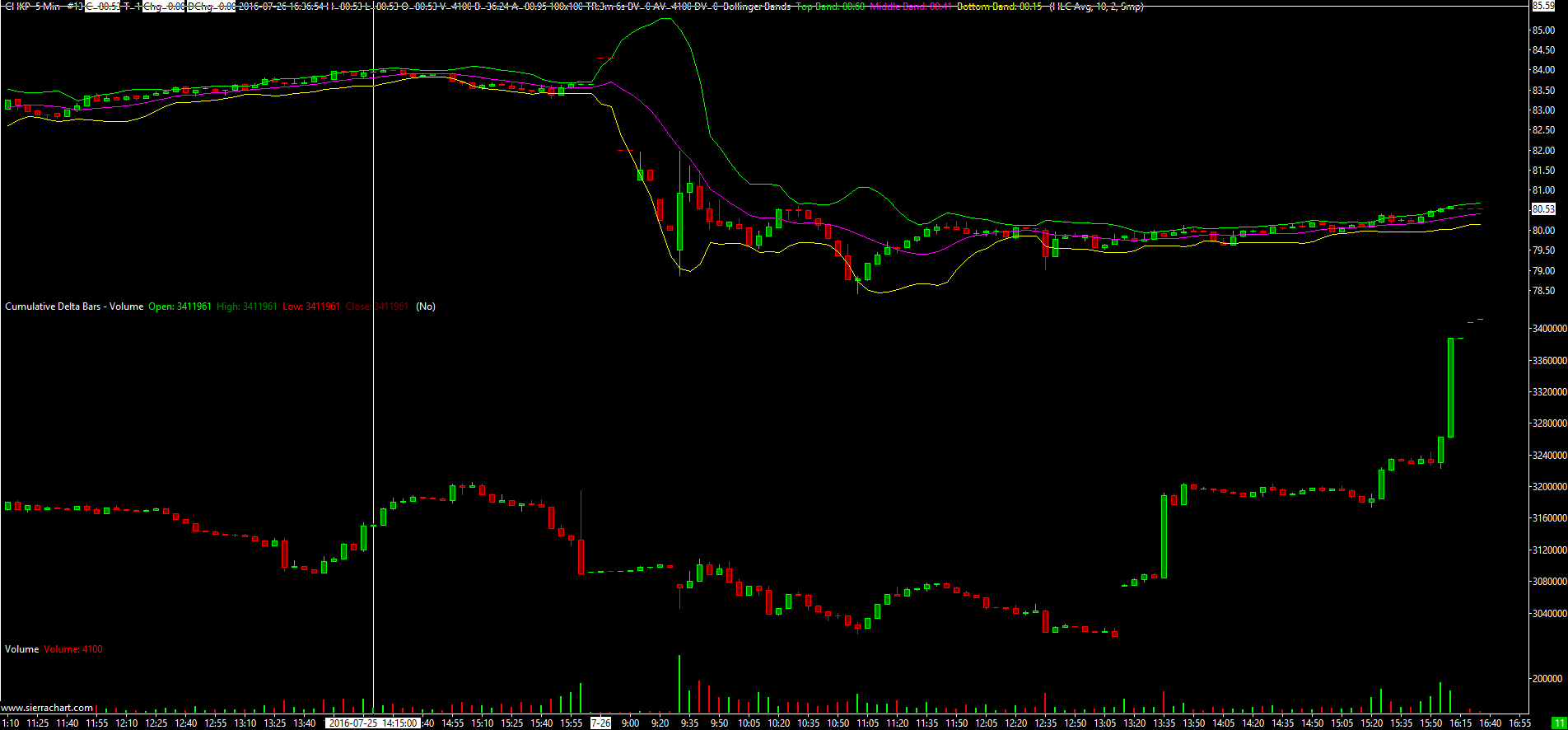1568x730 pixels.
Task: Click the Open: 3411961 value label
Action: (x=180, y=307)
